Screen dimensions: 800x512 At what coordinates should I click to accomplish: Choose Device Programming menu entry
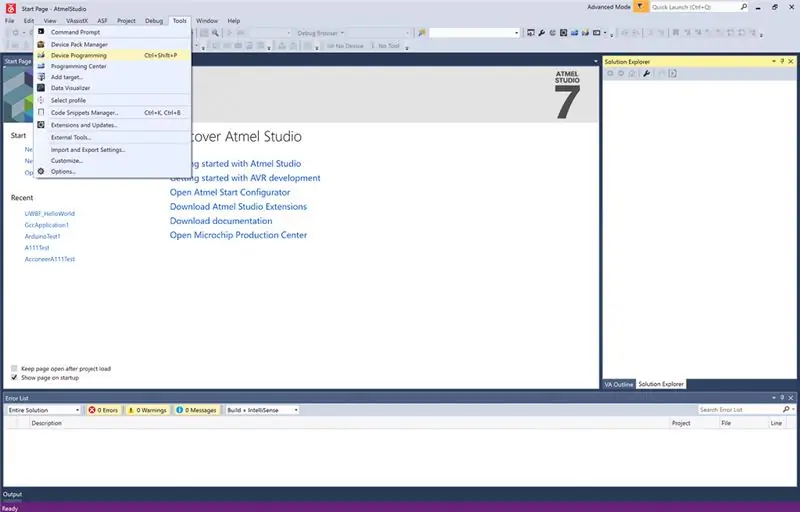pos(112,55)
